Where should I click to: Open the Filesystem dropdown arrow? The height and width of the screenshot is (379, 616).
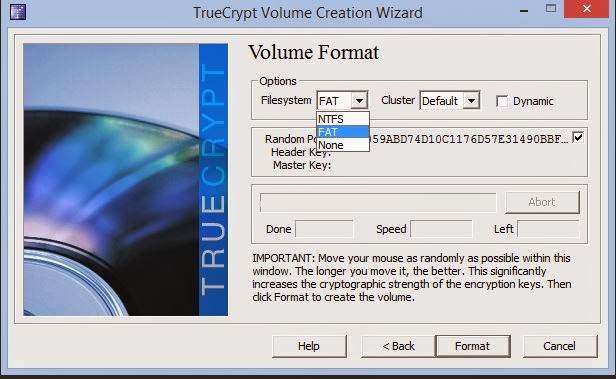point(359,101)
